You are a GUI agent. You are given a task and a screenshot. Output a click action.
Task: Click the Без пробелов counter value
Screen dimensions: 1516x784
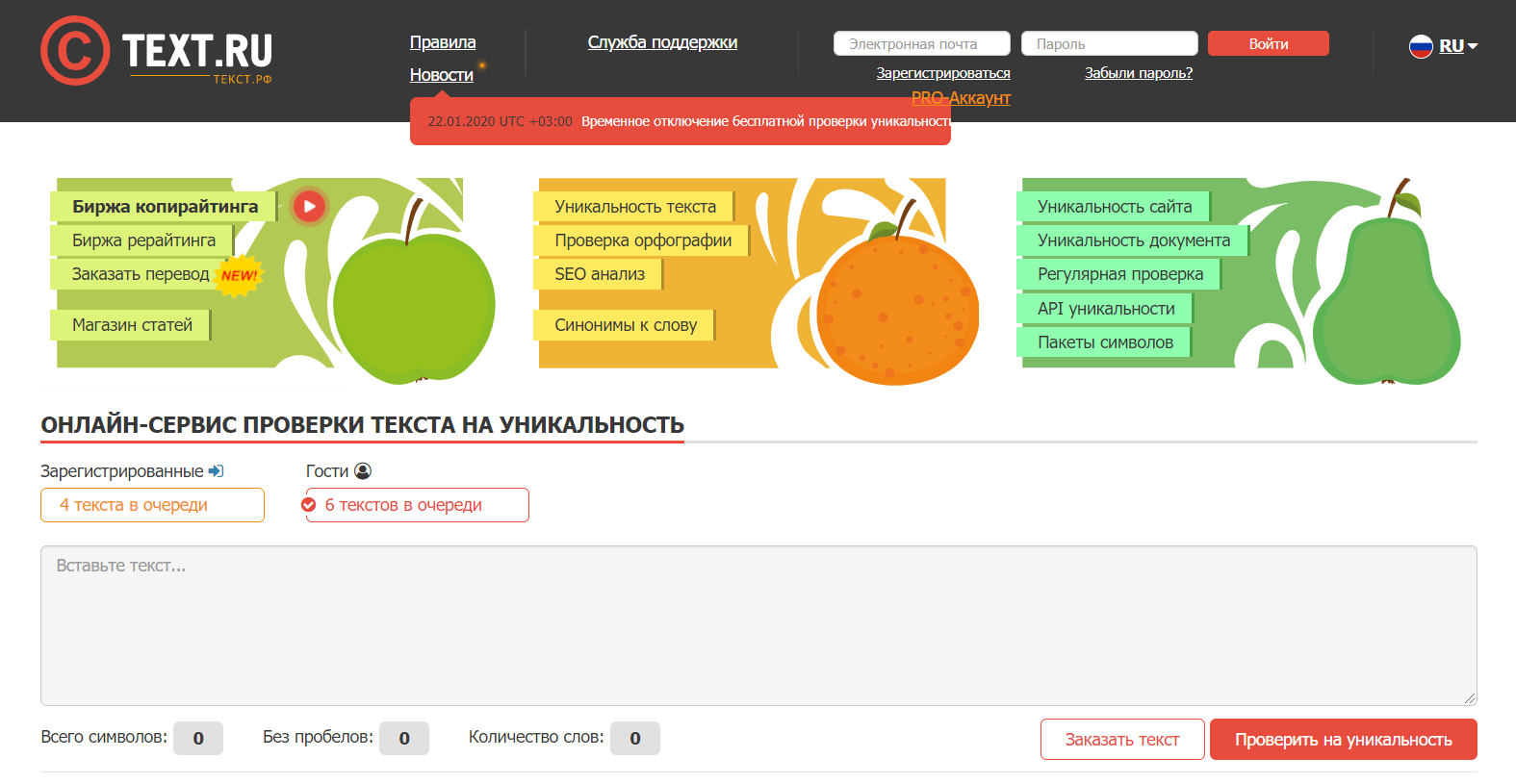point(404,739)
